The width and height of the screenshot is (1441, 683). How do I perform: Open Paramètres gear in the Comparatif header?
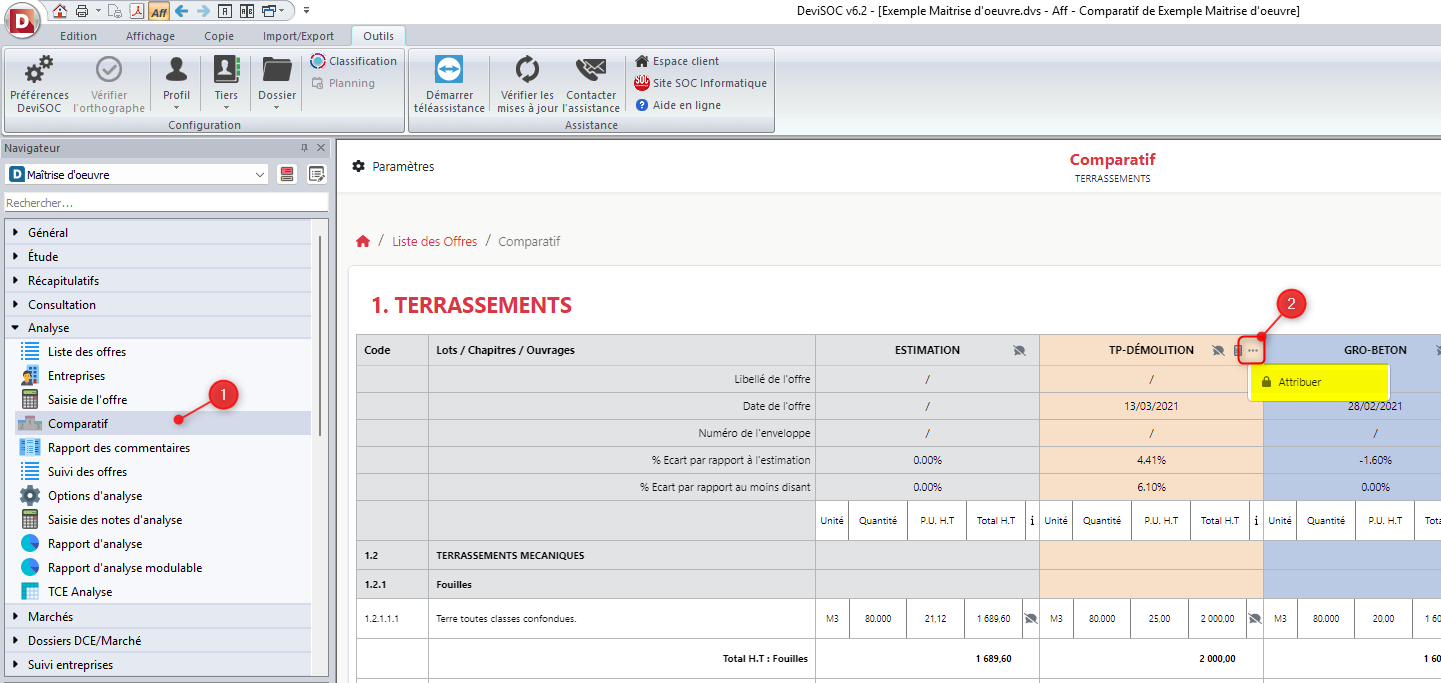pyautogui.click(x=359, y=167)
